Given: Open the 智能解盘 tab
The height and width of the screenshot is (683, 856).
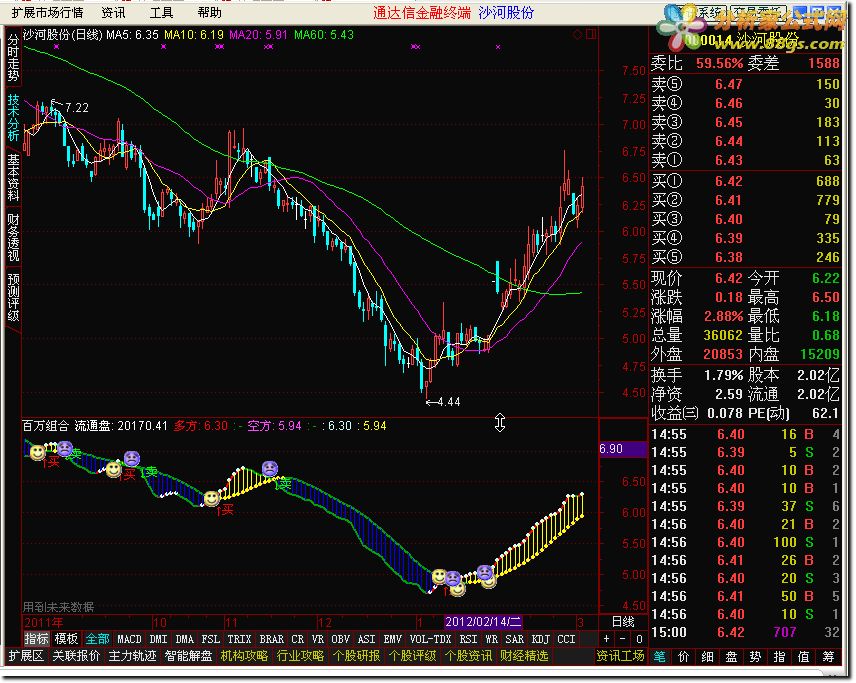Looking at the screenshot, I should click(188, 656).
